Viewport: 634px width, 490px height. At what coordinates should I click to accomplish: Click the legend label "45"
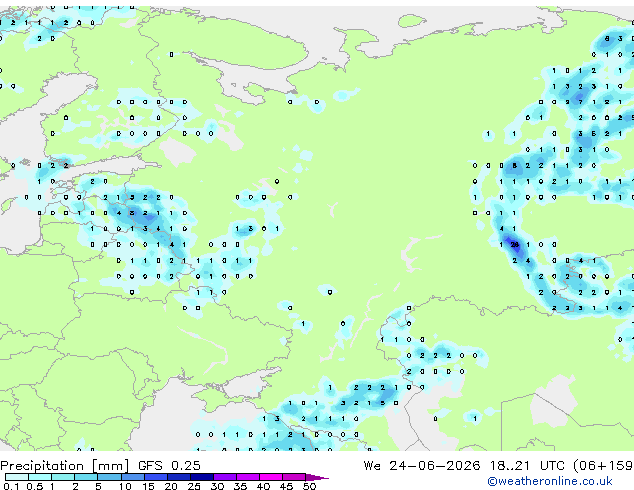(286, 486)
